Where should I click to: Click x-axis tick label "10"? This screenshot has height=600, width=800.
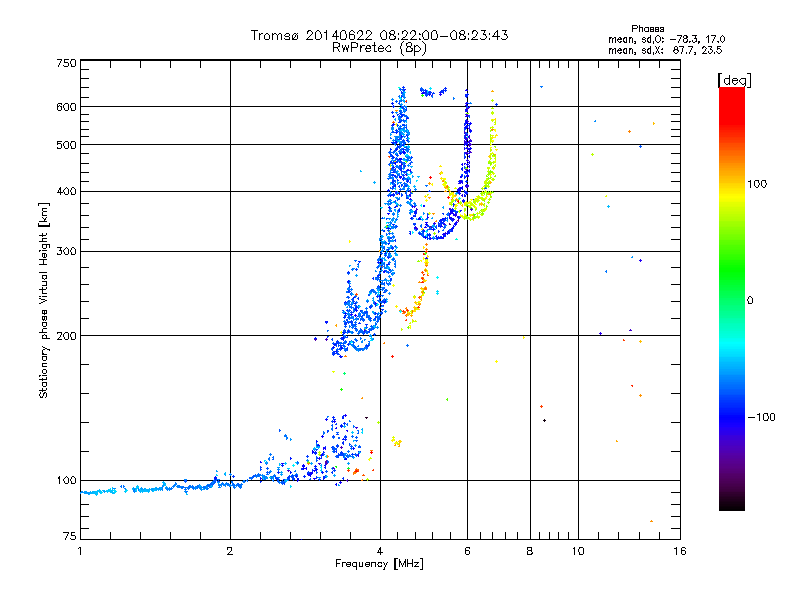click(x=578, y=551)
